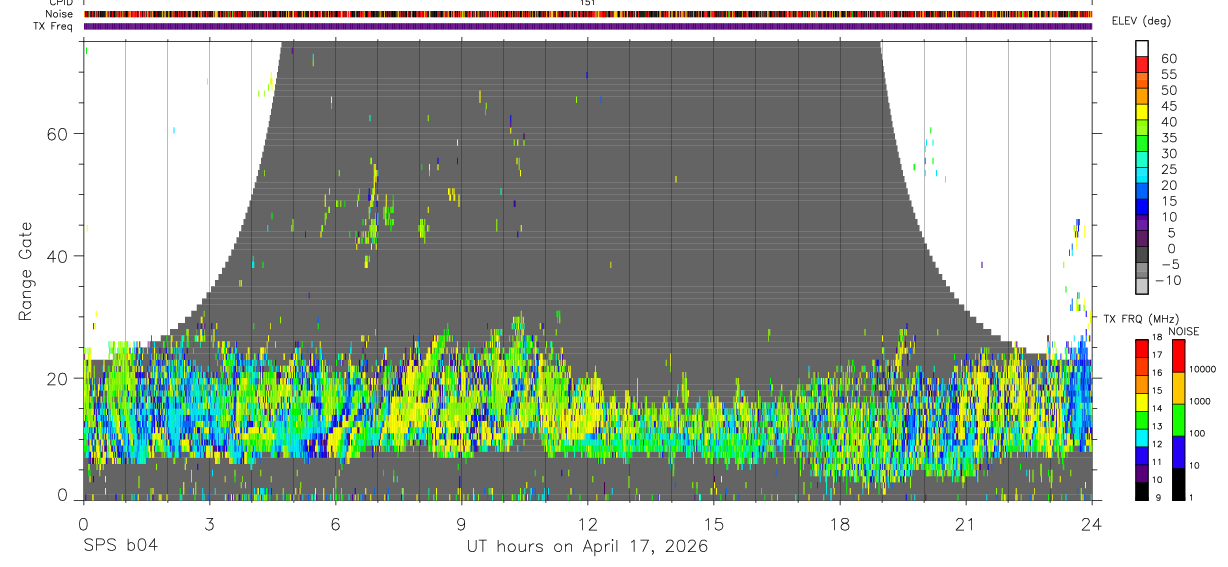Pick the orange segment of NOISE colorbar
This screenshot has width=1228, height=567.
click(1178, 388)
